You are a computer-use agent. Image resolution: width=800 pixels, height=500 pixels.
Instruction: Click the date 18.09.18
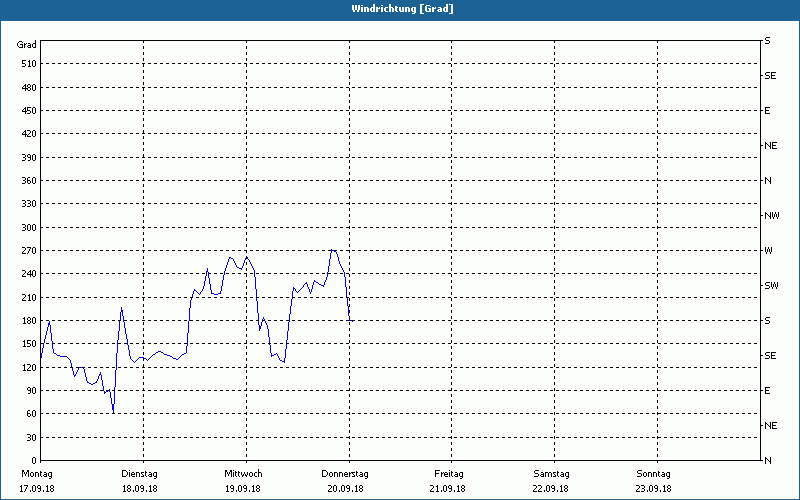[140, 489]
